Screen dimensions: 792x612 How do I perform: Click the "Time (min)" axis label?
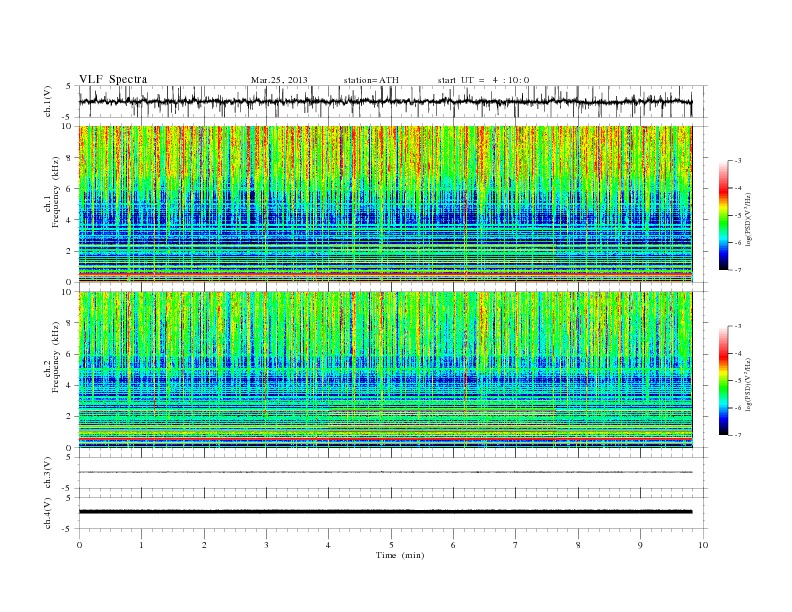pos(400,555)
